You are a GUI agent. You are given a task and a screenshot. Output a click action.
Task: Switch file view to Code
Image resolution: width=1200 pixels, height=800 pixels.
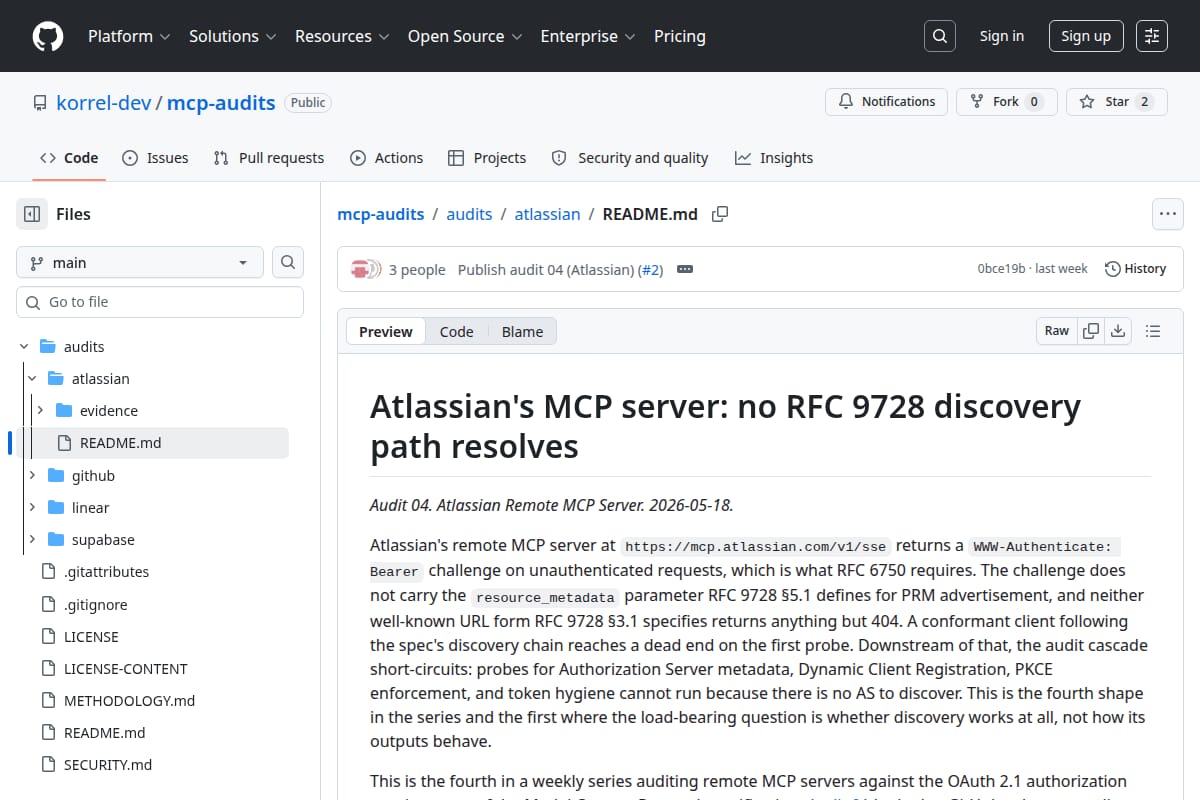[x=456, y=332]
